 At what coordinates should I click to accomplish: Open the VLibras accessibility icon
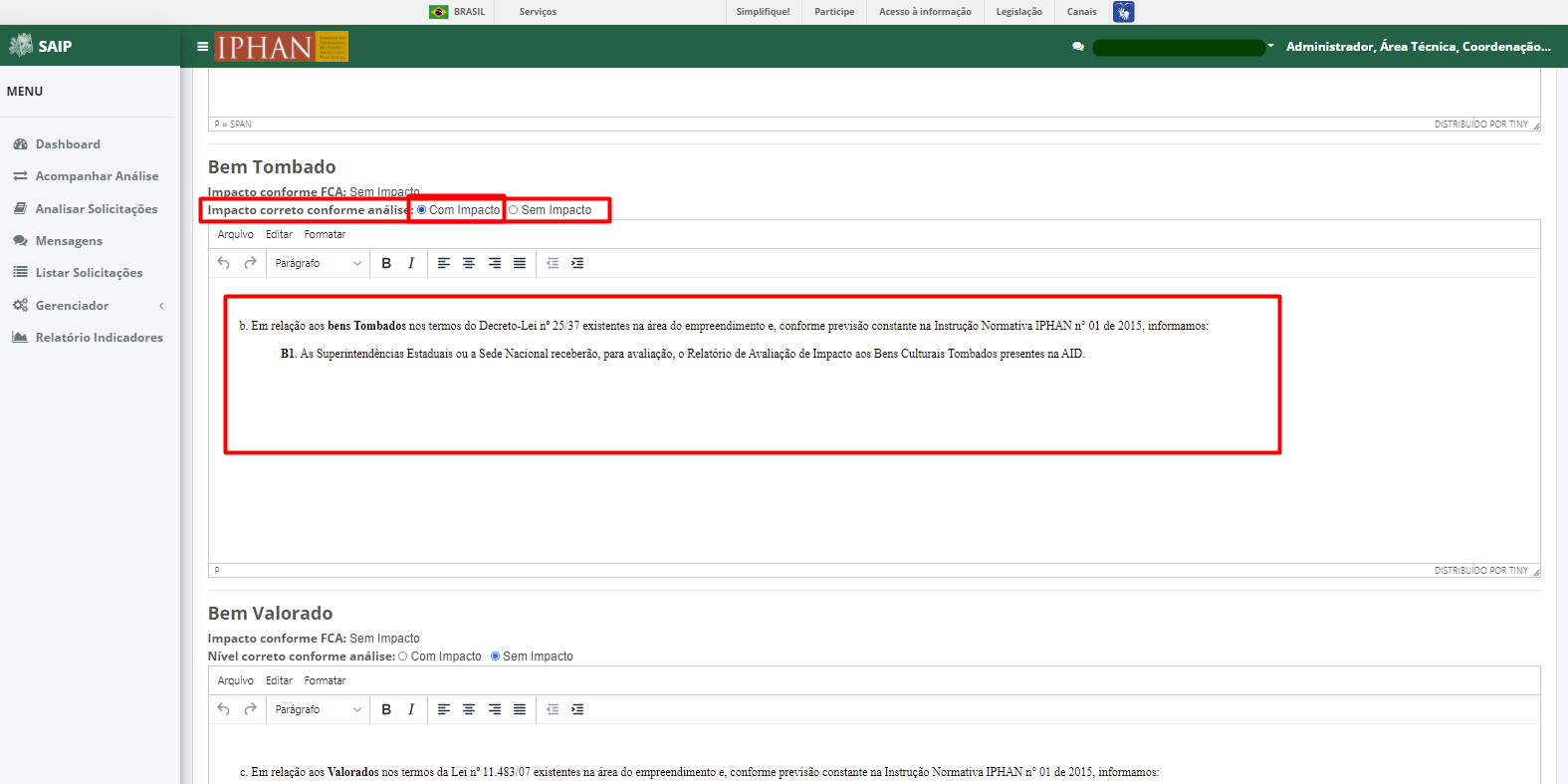(1124, 12)
